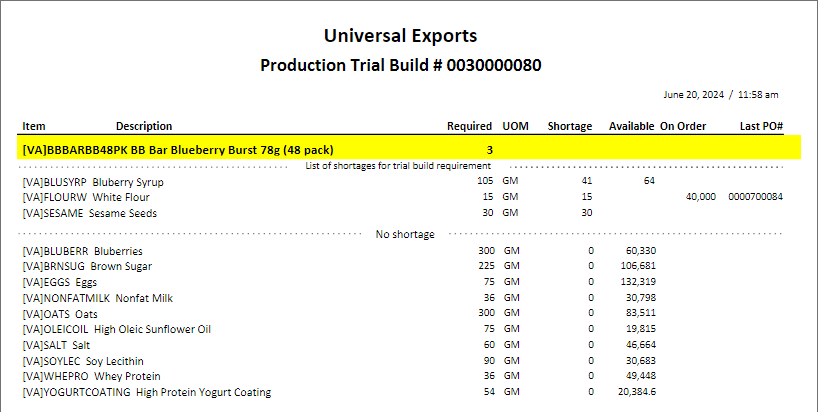This screenshot has height=412, width=818.
Task: Click the Universal Exports report title
Action: click(400, 37)
